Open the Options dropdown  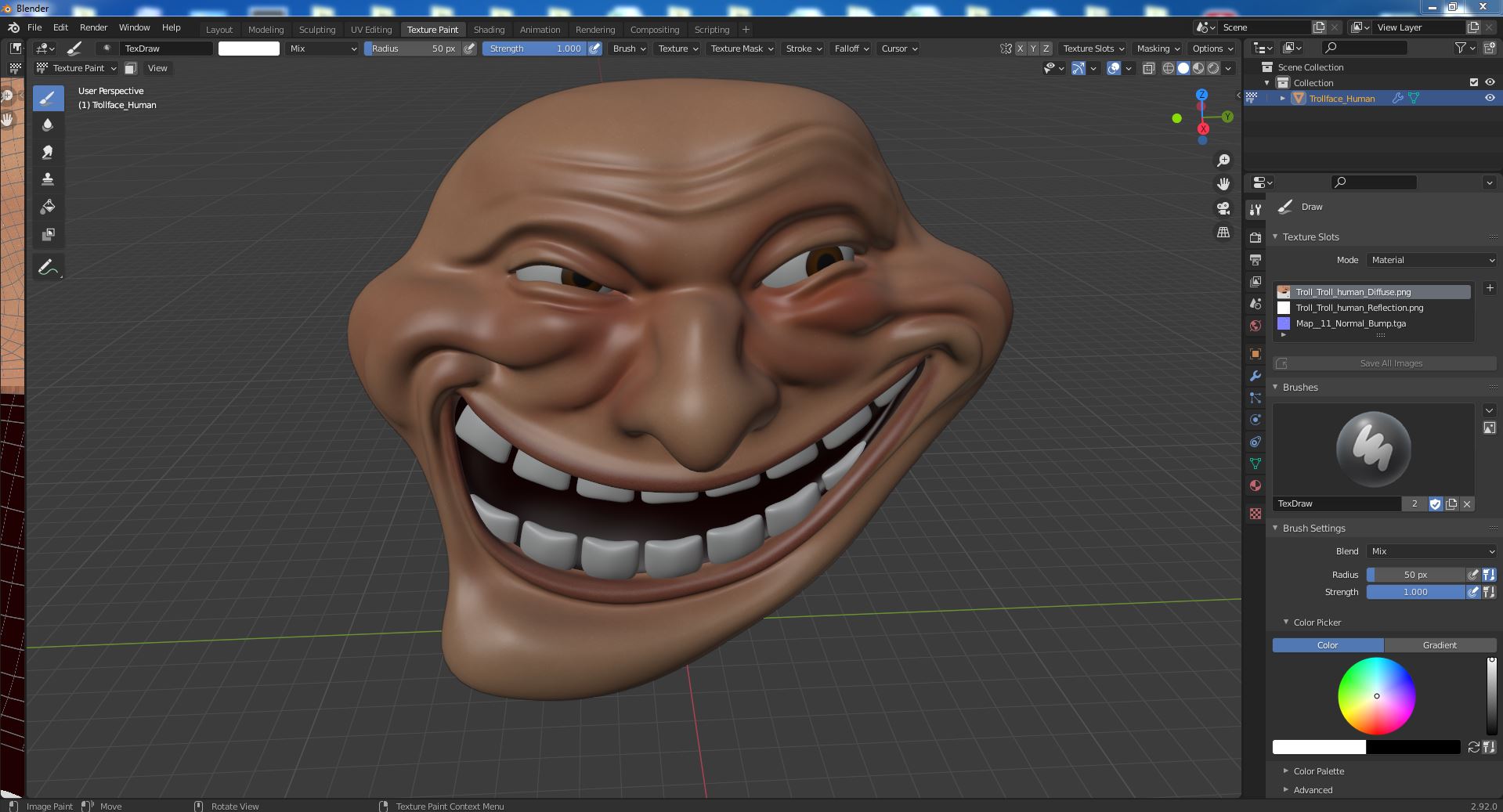[1212, 49]
